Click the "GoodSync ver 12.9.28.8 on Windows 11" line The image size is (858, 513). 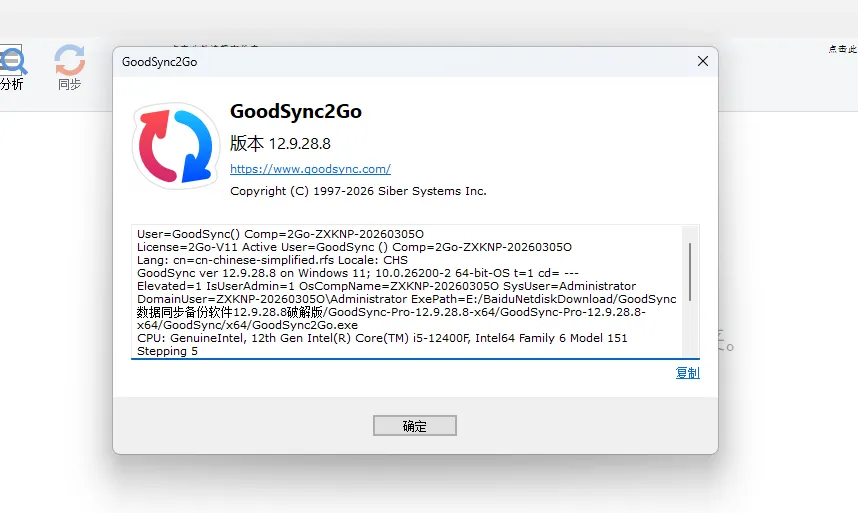pos(357,273)
